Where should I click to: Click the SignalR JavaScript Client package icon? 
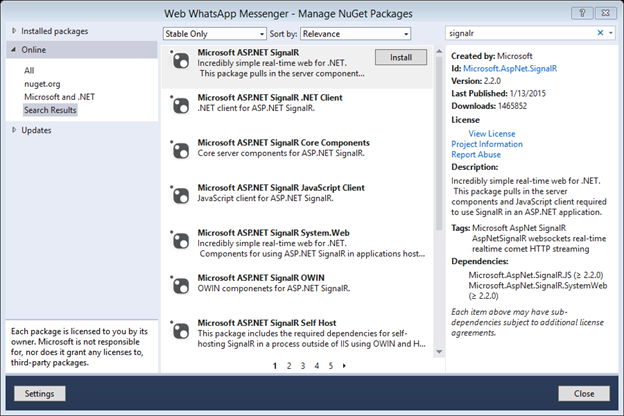(x=181, y=196)
